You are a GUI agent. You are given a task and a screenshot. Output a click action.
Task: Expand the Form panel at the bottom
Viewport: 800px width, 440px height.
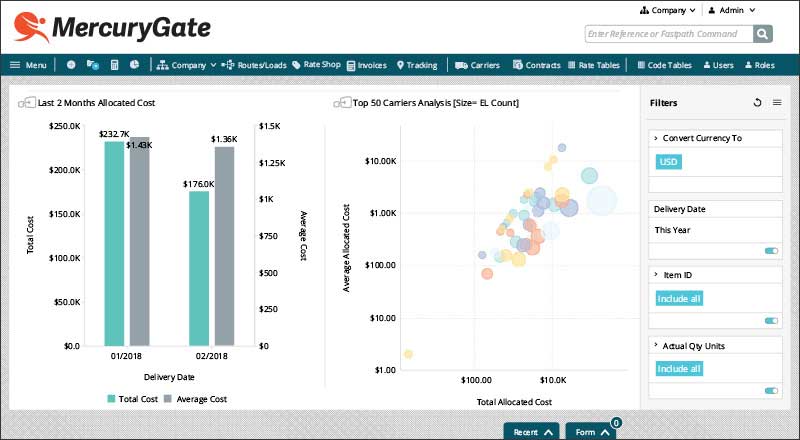coord(591,432)
